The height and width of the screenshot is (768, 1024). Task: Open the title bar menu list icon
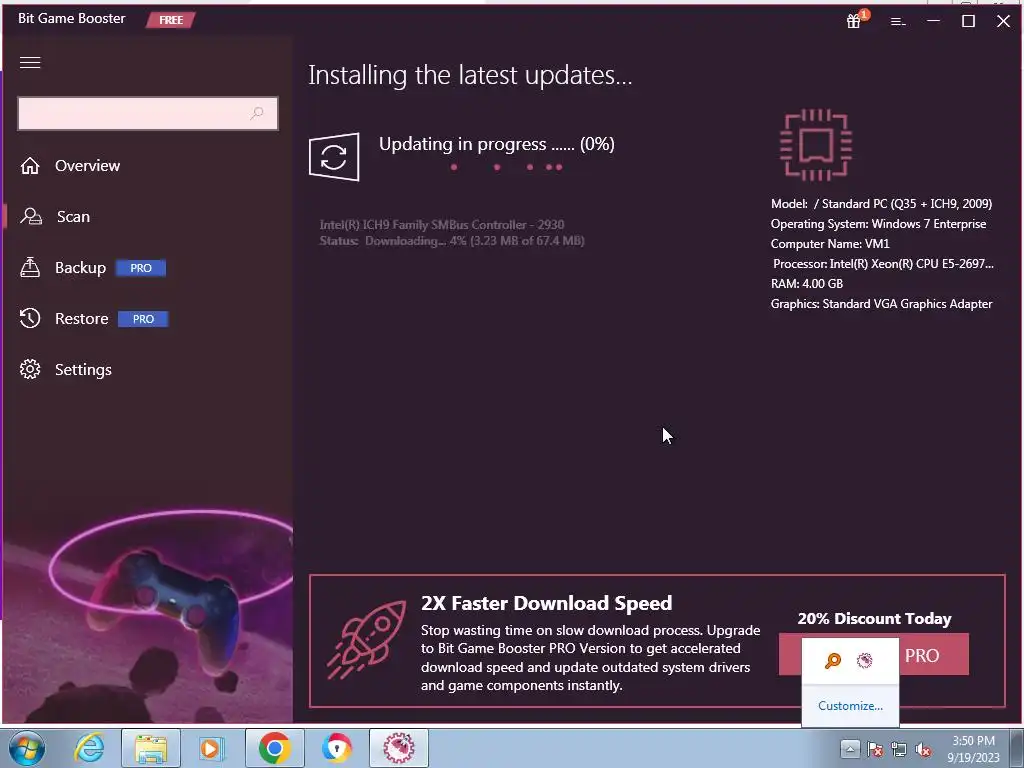coord(898,22)
